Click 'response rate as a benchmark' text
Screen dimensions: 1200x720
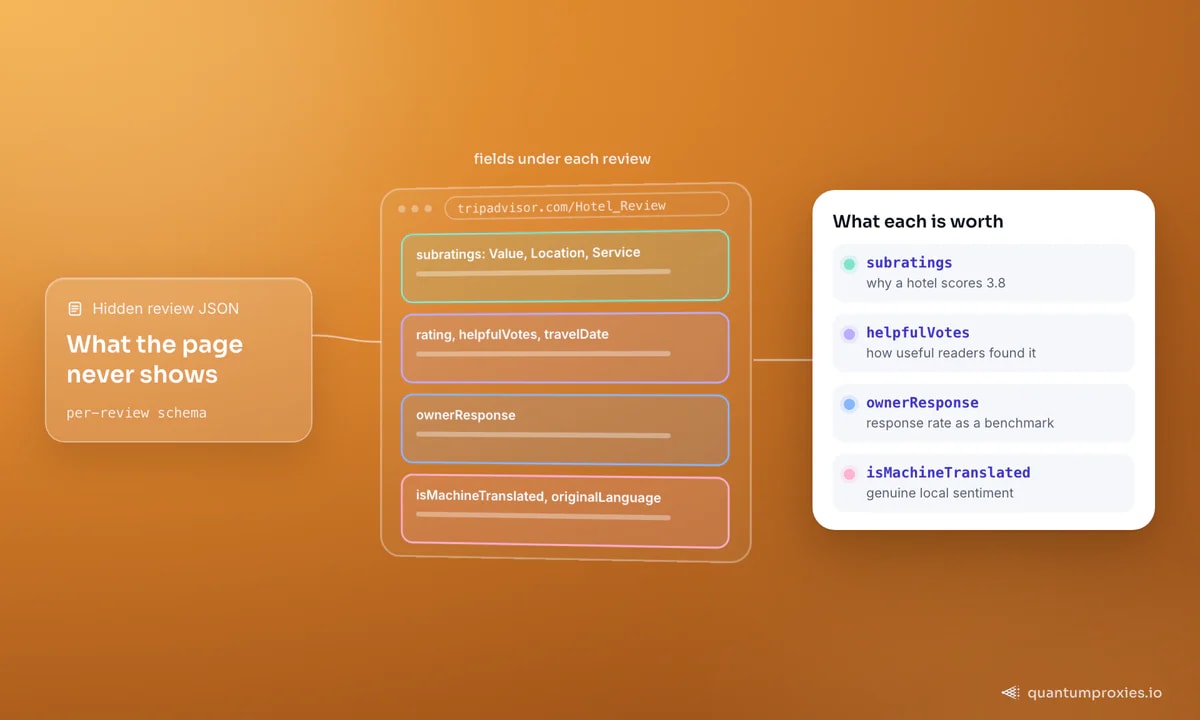960,423
